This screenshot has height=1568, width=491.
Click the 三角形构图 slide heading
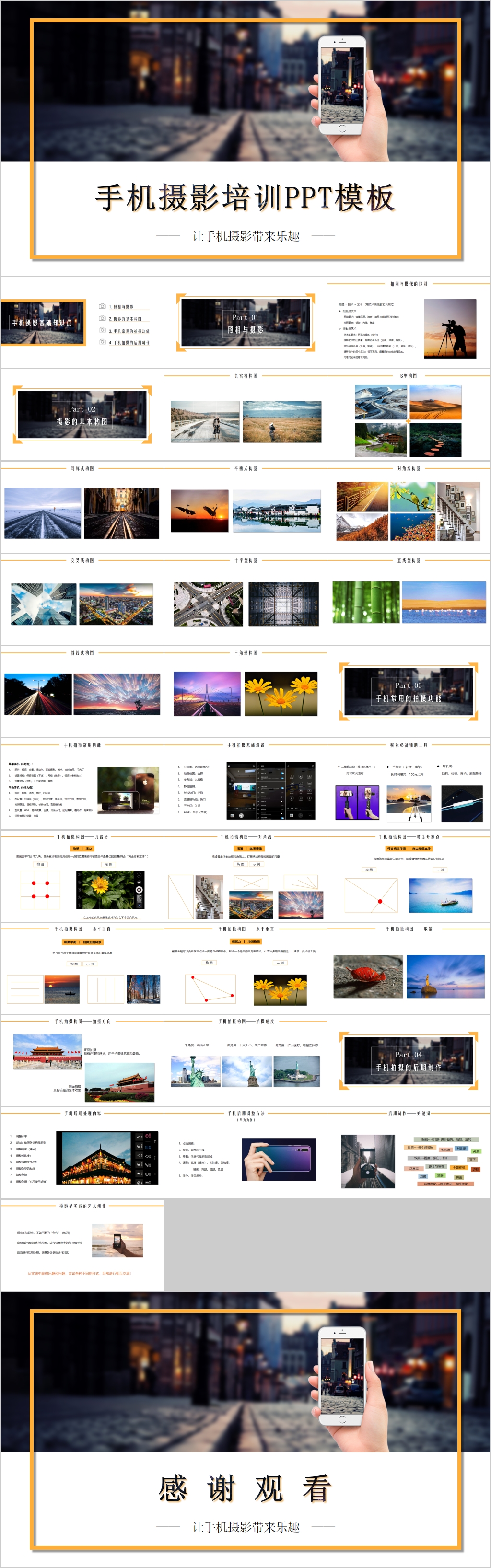click(x=245, y=652)
